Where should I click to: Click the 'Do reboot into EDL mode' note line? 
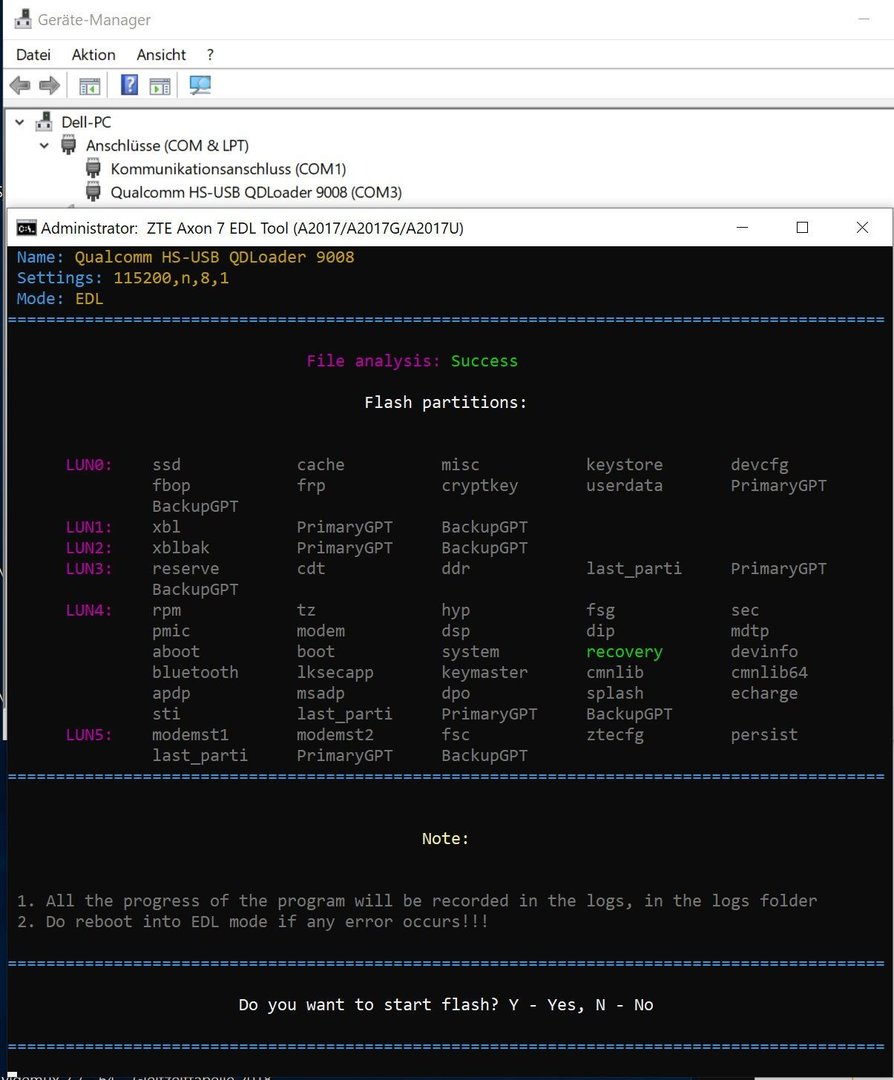coord(253,922)
